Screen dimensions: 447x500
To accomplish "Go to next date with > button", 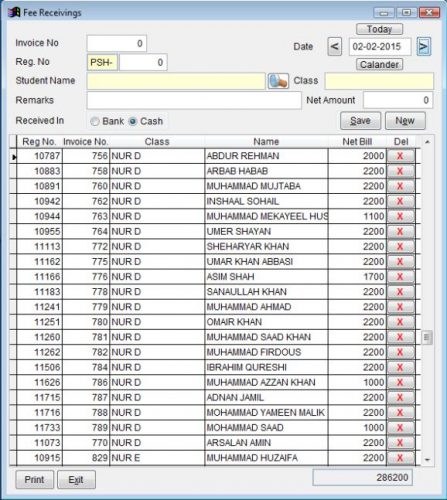I will coord(424,47).
